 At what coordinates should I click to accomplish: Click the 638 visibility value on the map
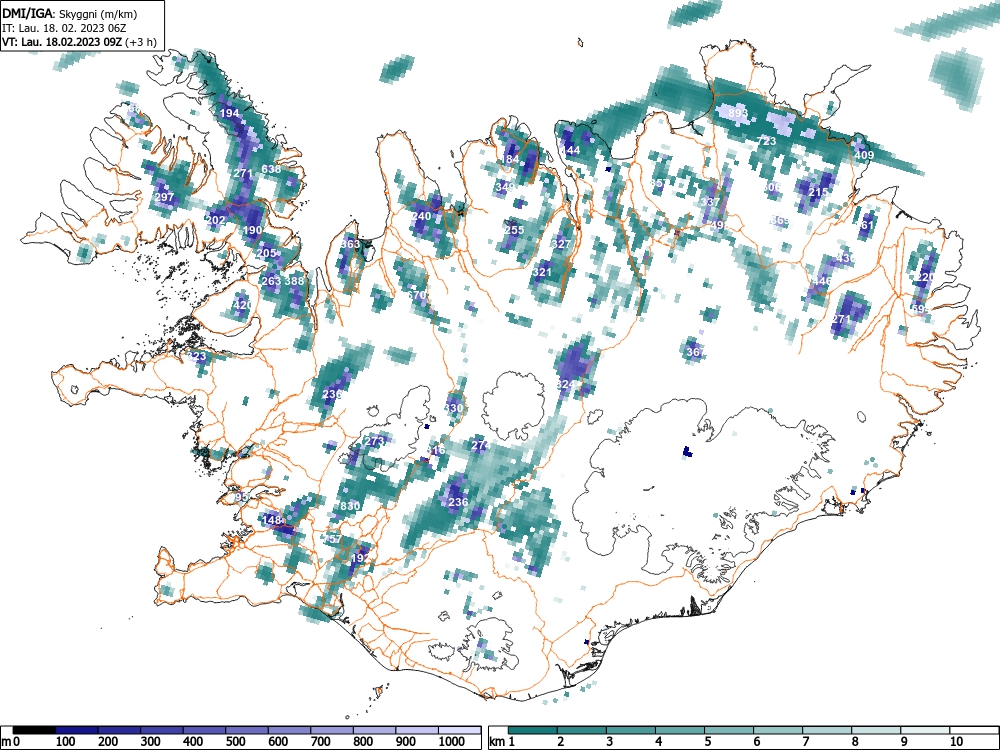[x=271, y=170]
